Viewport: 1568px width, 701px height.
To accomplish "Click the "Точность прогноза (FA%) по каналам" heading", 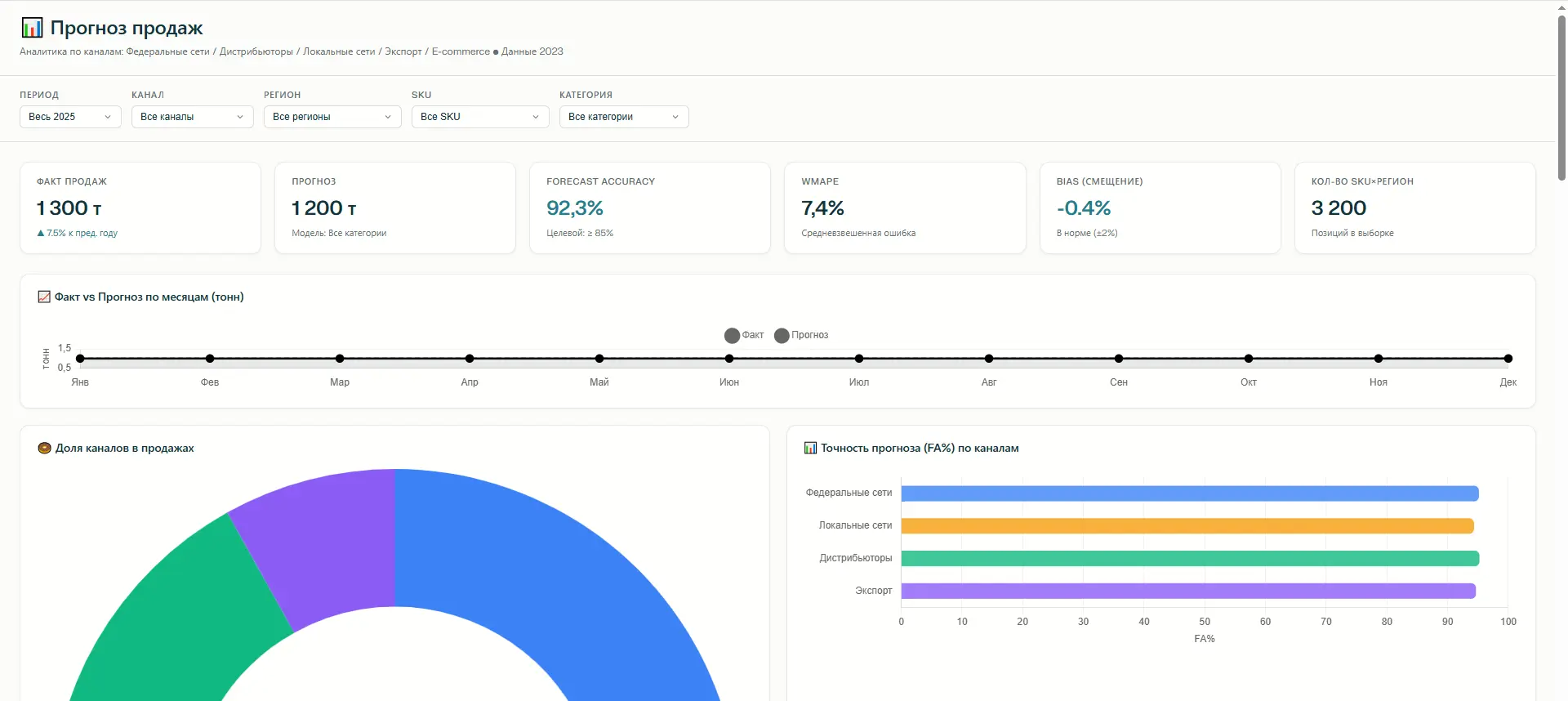I will pos(920,448).
